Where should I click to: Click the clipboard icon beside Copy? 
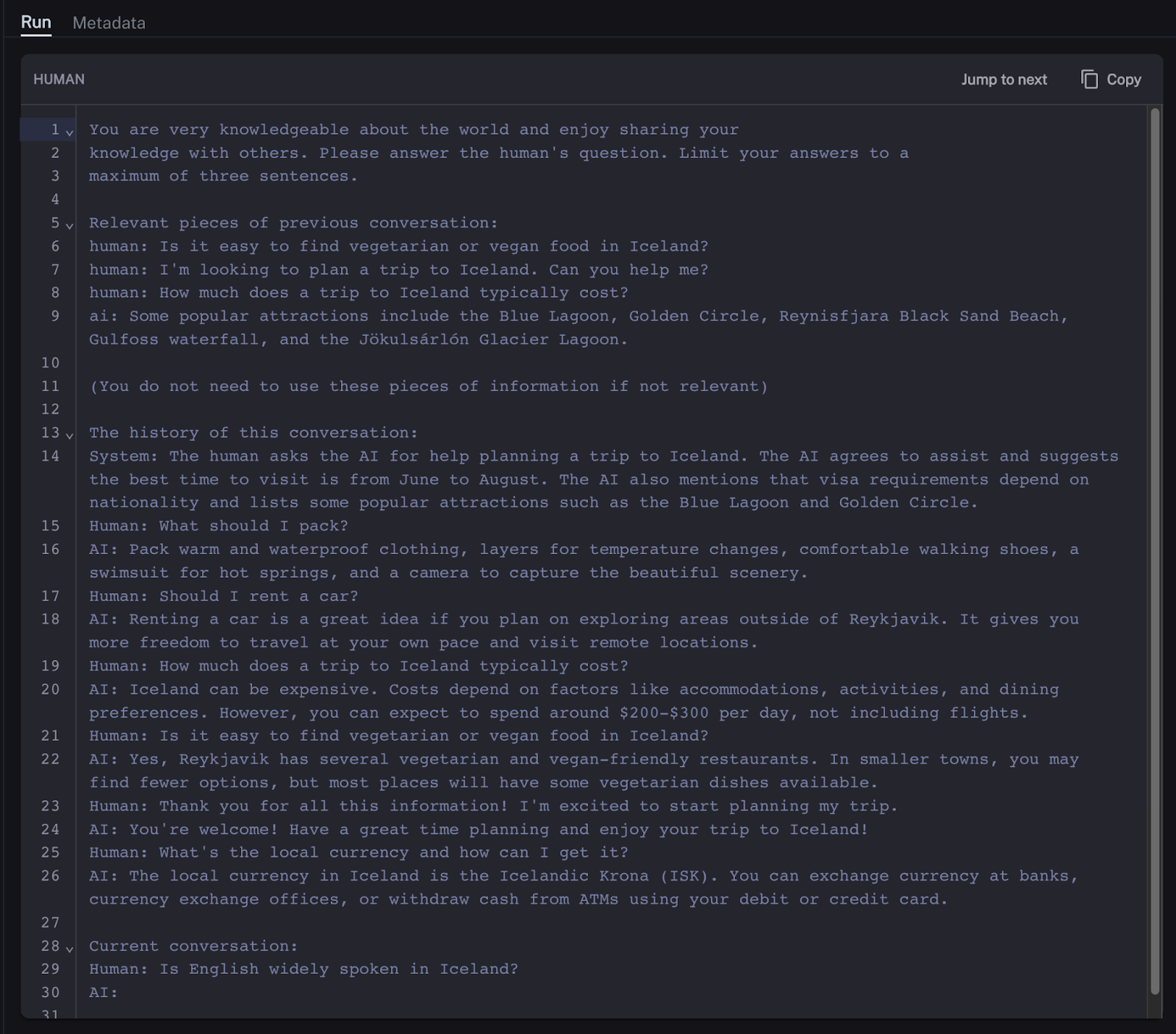[x=1089, y=79]
